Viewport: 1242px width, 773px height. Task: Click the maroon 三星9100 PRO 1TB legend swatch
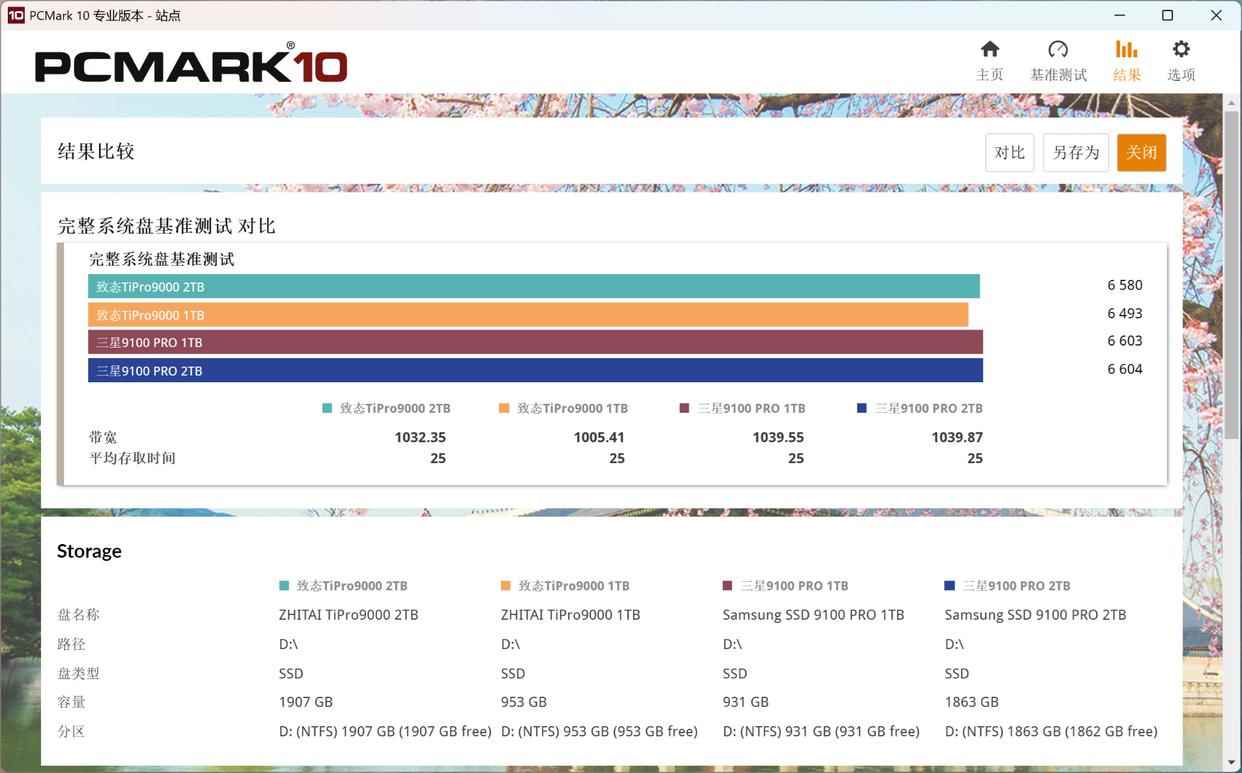[x=684, y=408]
